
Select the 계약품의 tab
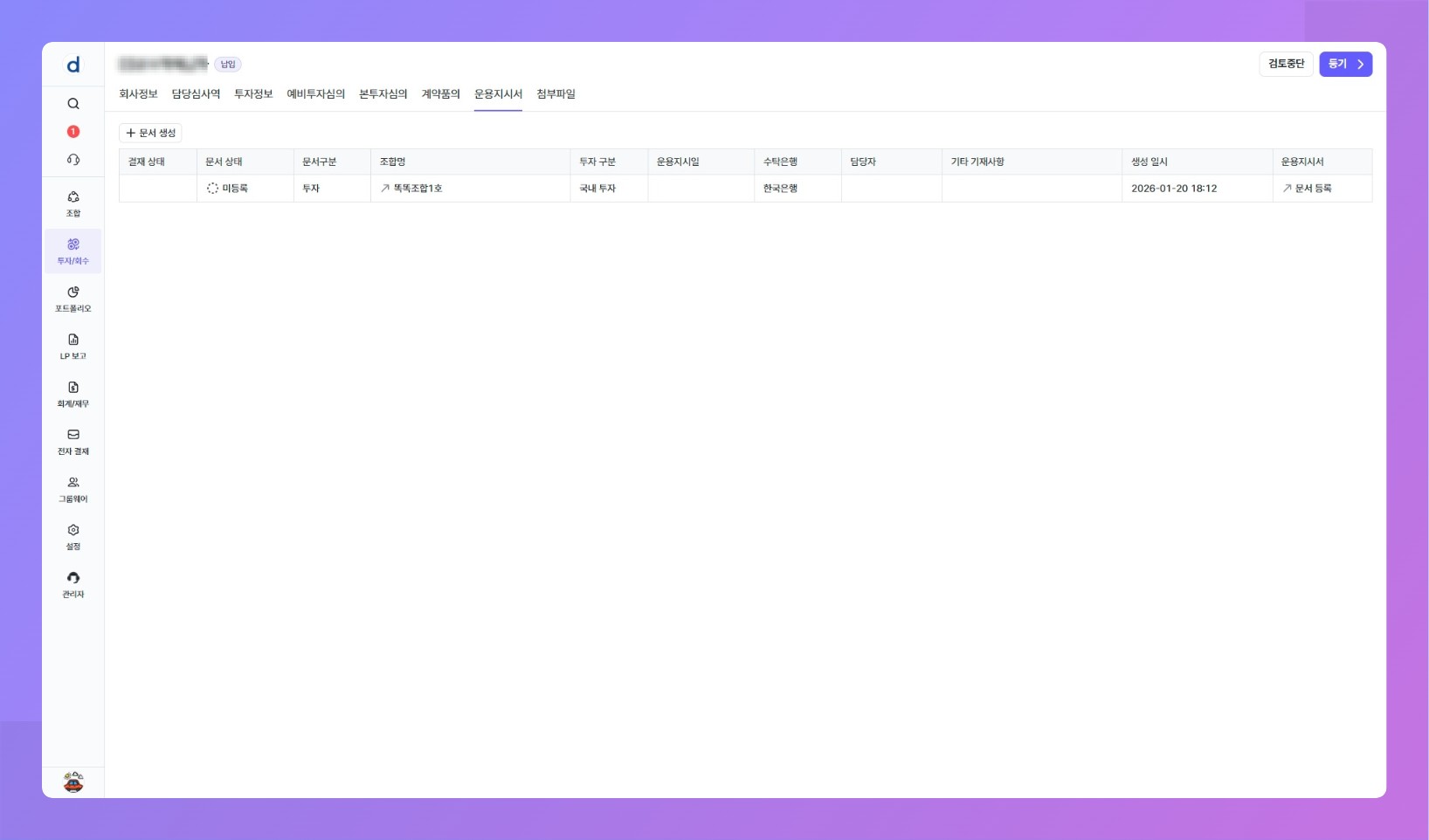[441, 94]
